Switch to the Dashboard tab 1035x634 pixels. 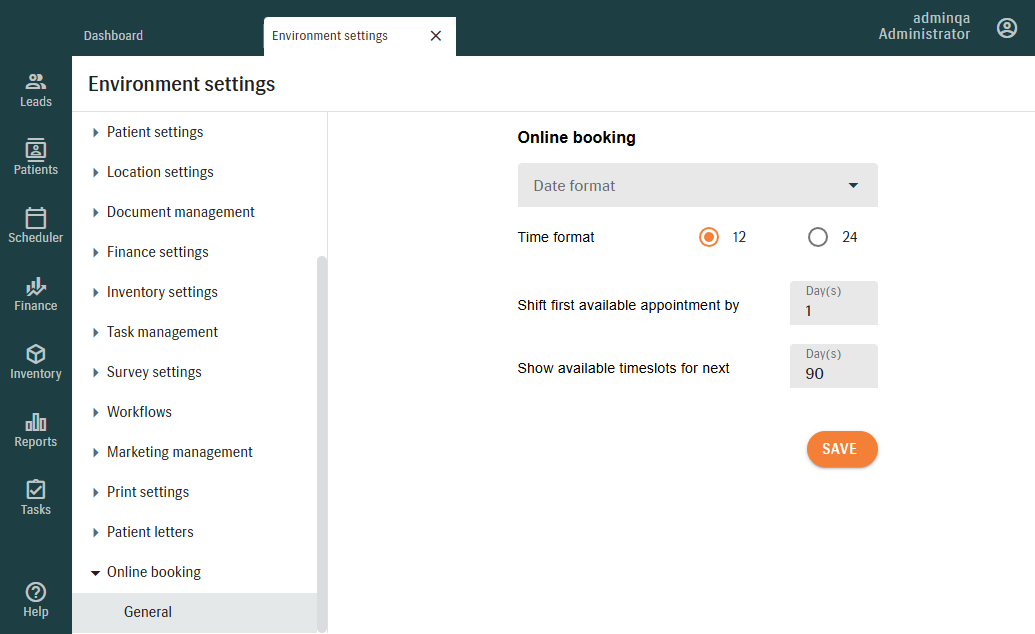(113, 36)
